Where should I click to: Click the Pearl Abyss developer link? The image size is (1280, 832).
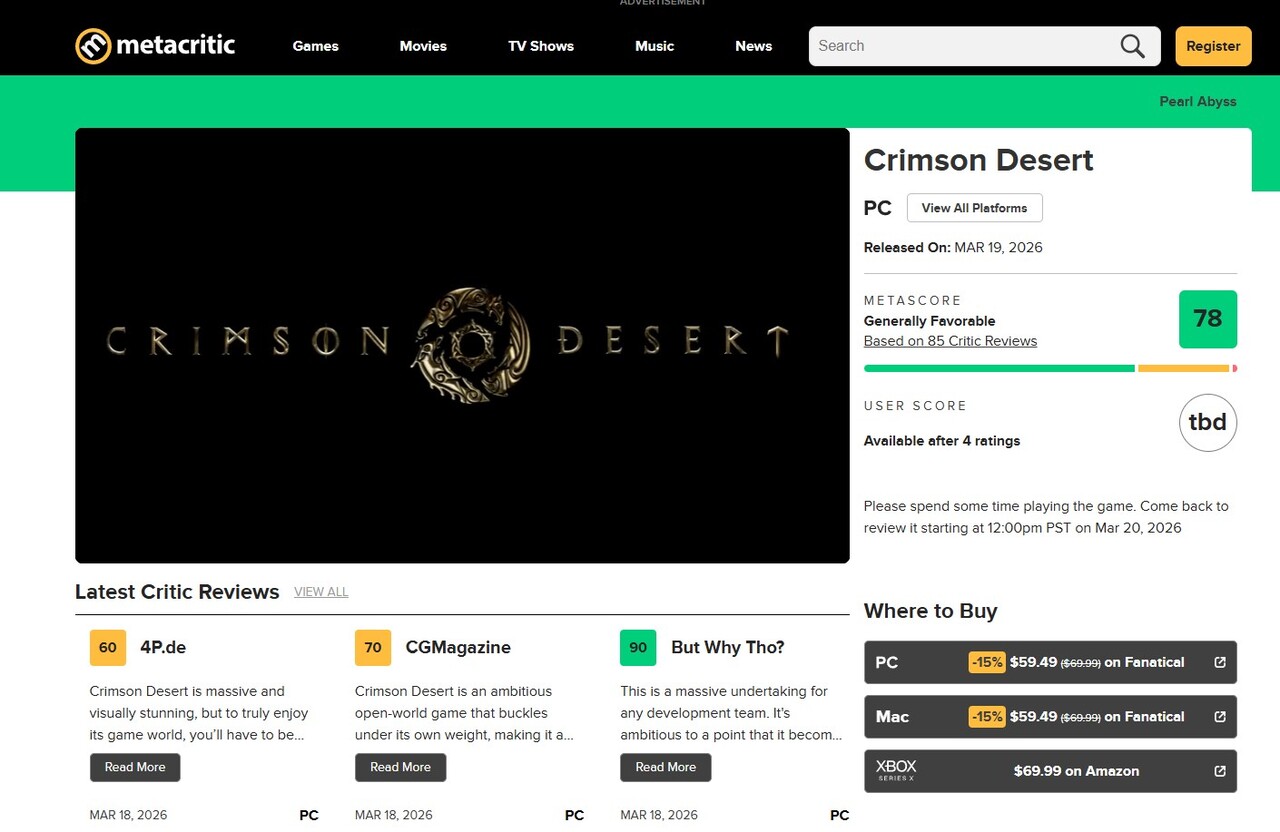1198,101
